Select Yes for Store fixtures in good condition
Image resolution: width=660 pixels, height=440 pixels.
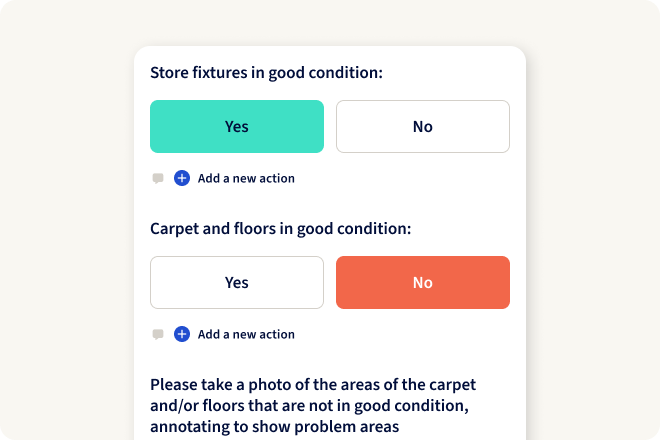[x=237, y=126]
